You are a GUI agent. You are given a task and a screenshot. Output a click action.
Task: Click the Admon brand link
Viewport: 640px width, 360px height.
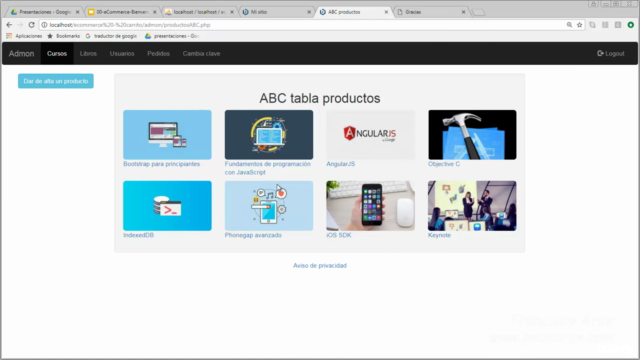[x=21, y=53]
